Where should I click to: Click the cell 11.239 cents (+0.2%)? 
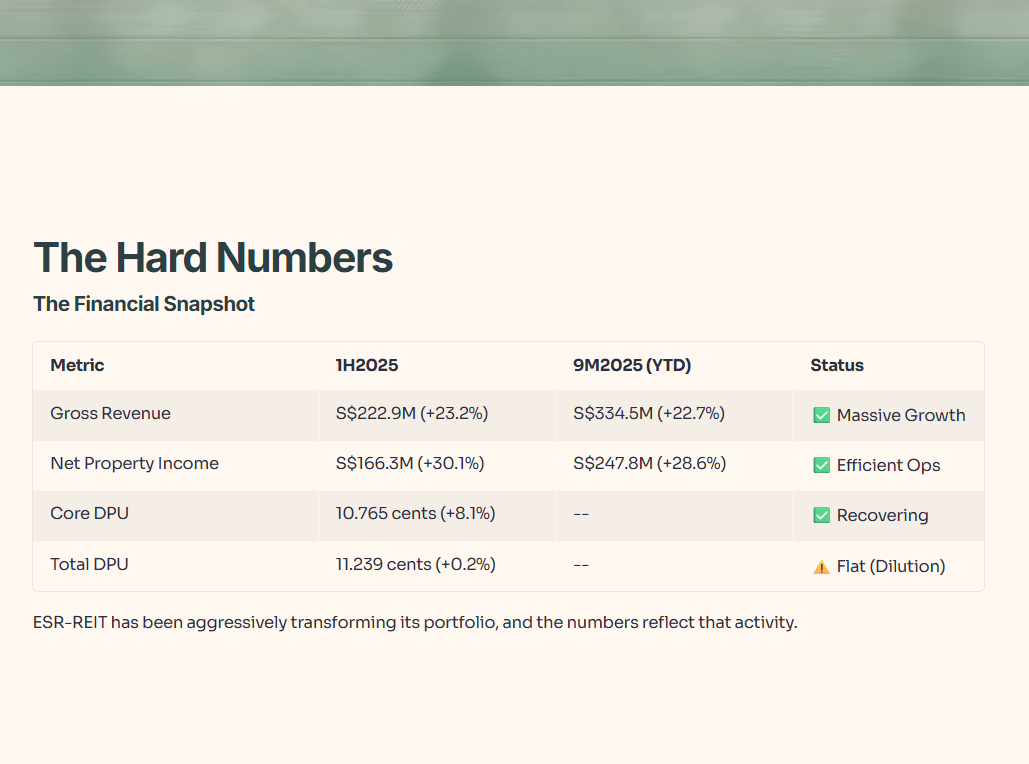415,564
